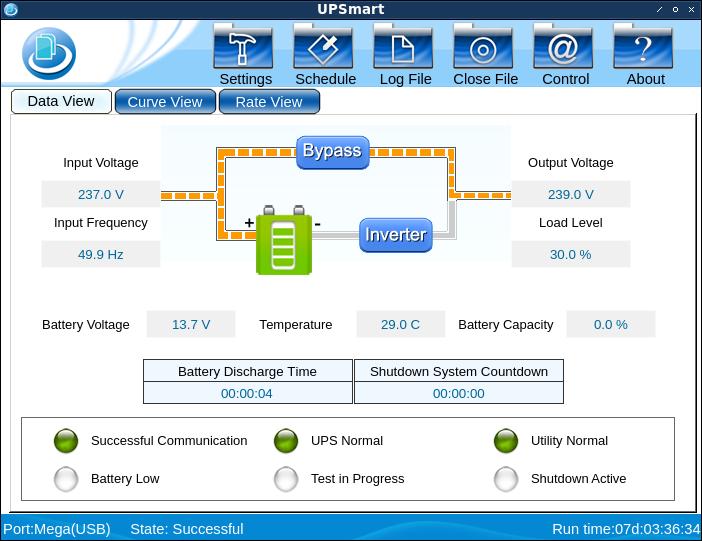Viewport: 702px width, 541px height.
Task: Open the Schedule pencil icon
Action: [324, 47]
